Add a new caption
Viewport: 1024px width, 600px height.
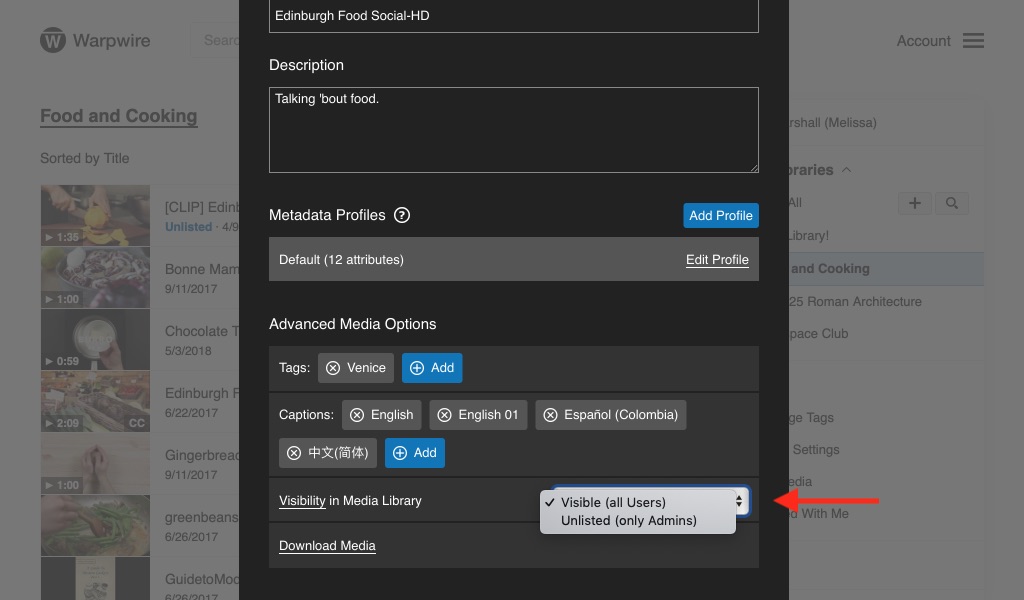[415, 453]
